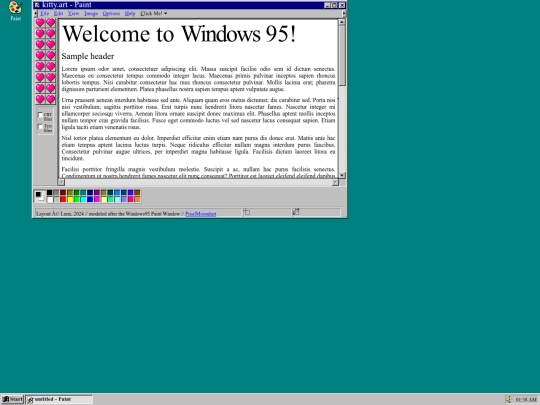Enable the CRT filter checkbox
The height and width of the screenshot is (405, 540).
pyautogui.click(x=40, y=115)
